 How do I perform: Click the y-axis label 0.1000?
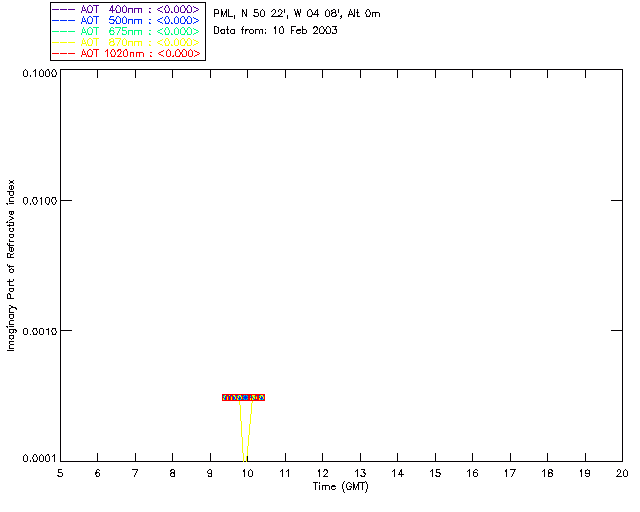[x=40, y=73]
